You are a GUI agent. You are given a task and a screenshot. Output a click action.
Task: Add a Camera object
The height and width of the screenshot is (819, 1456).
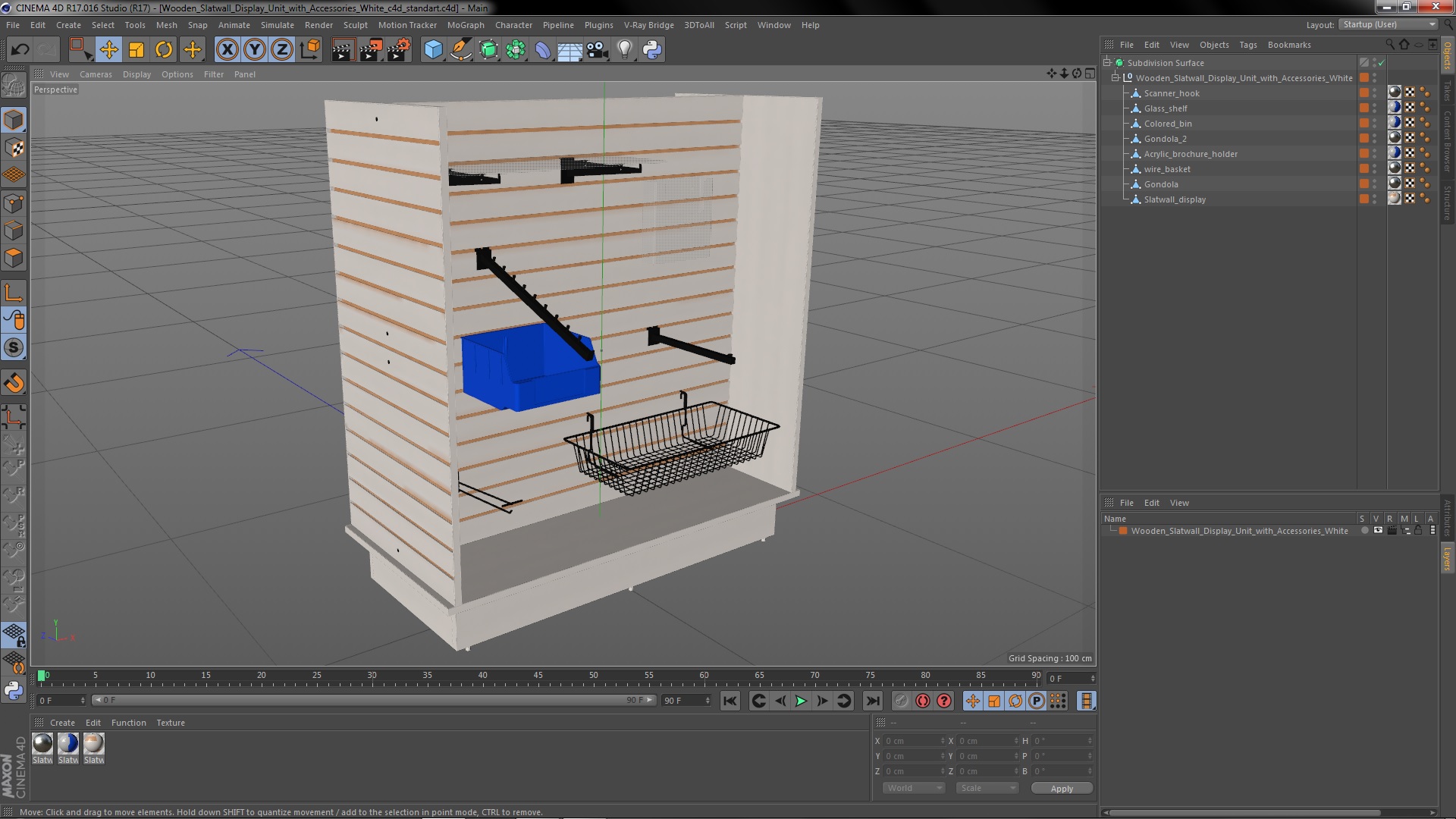[x=598, y=50]
